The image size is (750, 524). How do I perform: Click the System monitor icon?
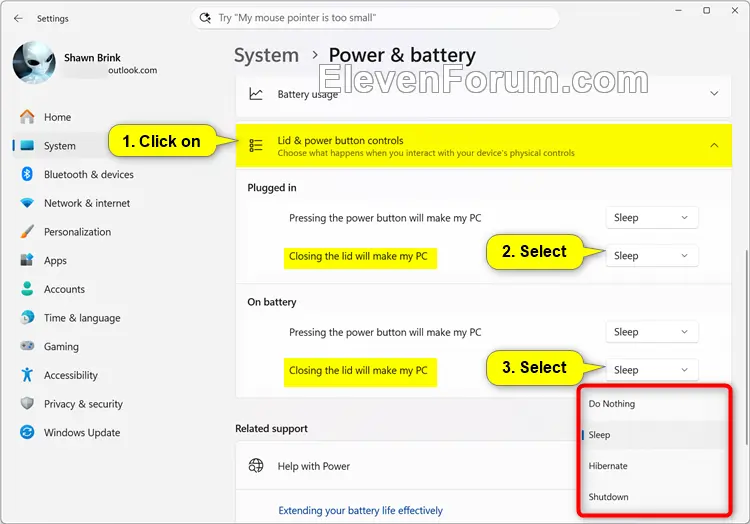pos(27,145)
